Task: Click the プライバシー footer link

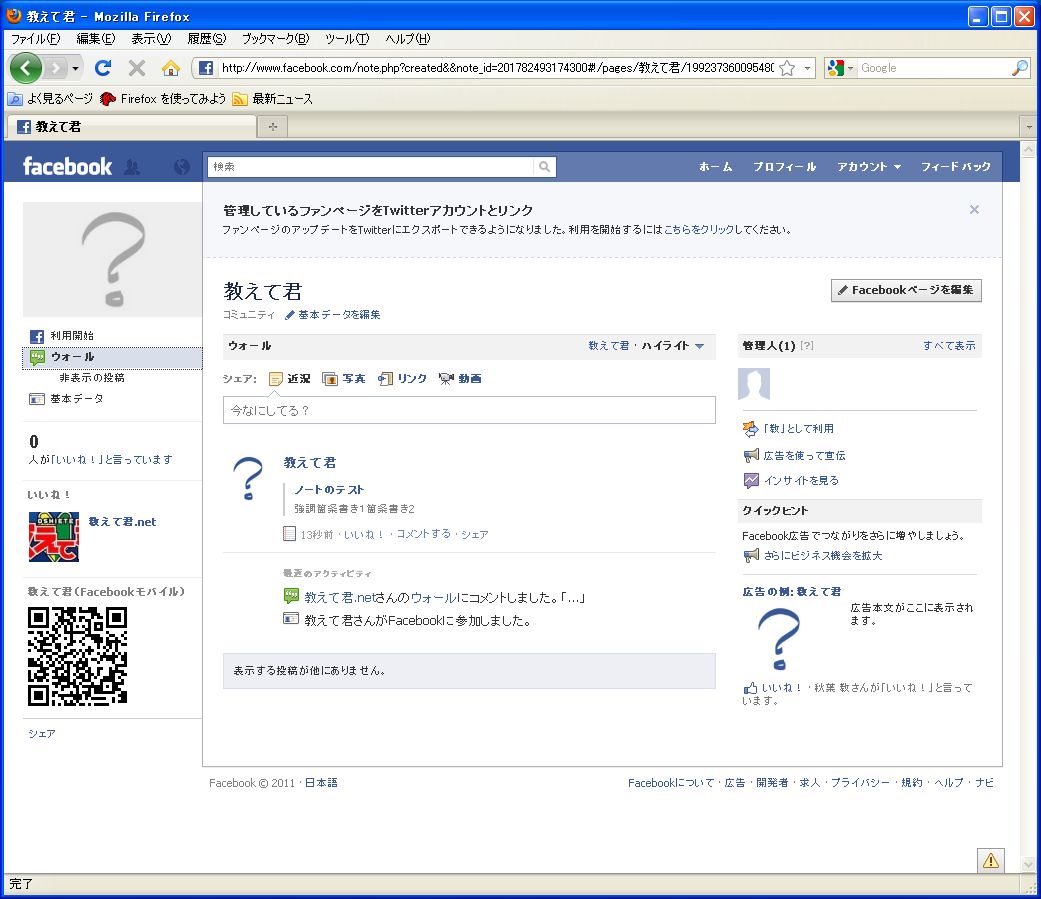Action: pos(860,783)
